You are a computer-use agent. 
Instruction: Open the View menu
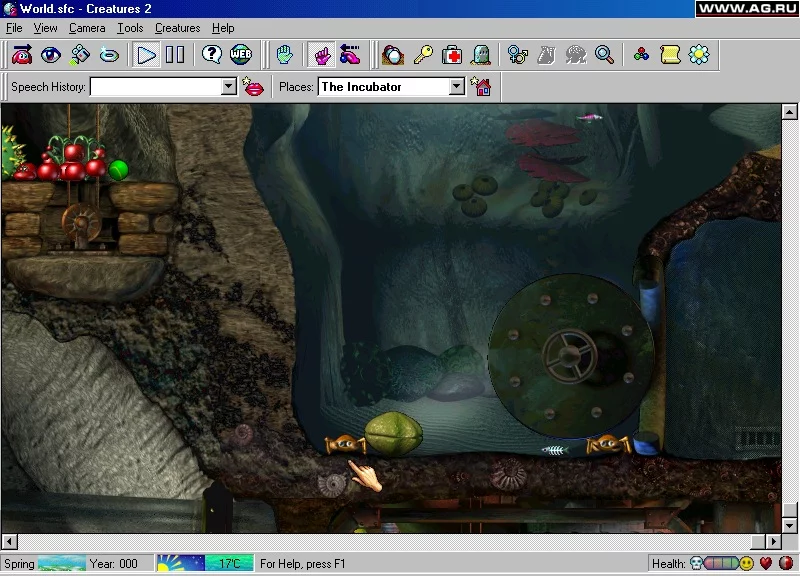point(45,28)
